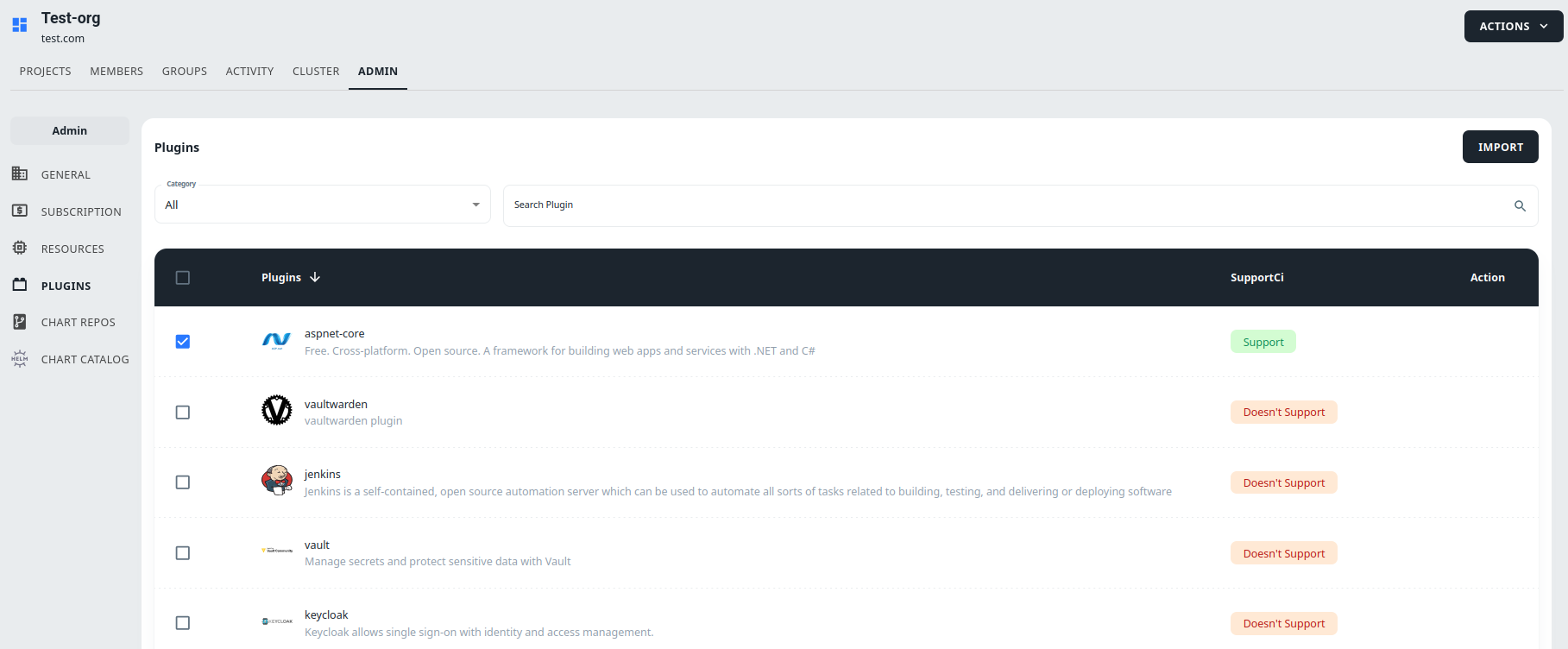The image size is (1568, 649).
Task: Click the Import button
Action: click(1501, 147)
